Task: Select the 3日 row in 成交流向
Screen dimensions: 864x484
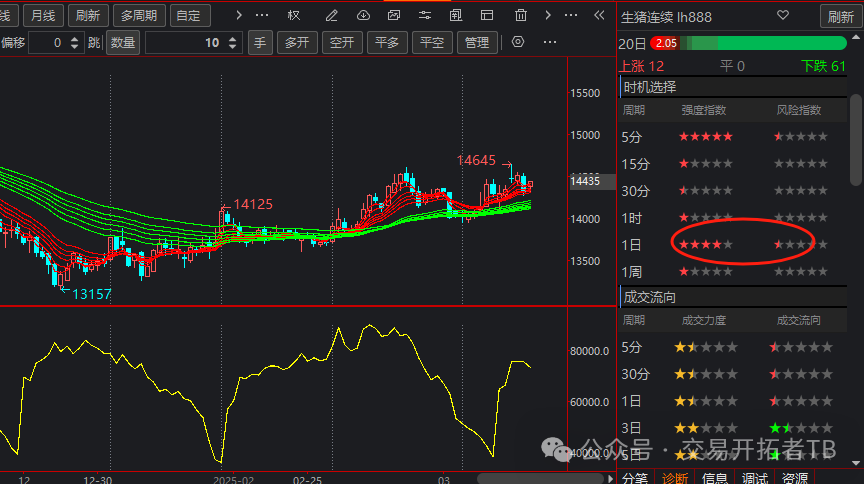Action: (732, 428)
